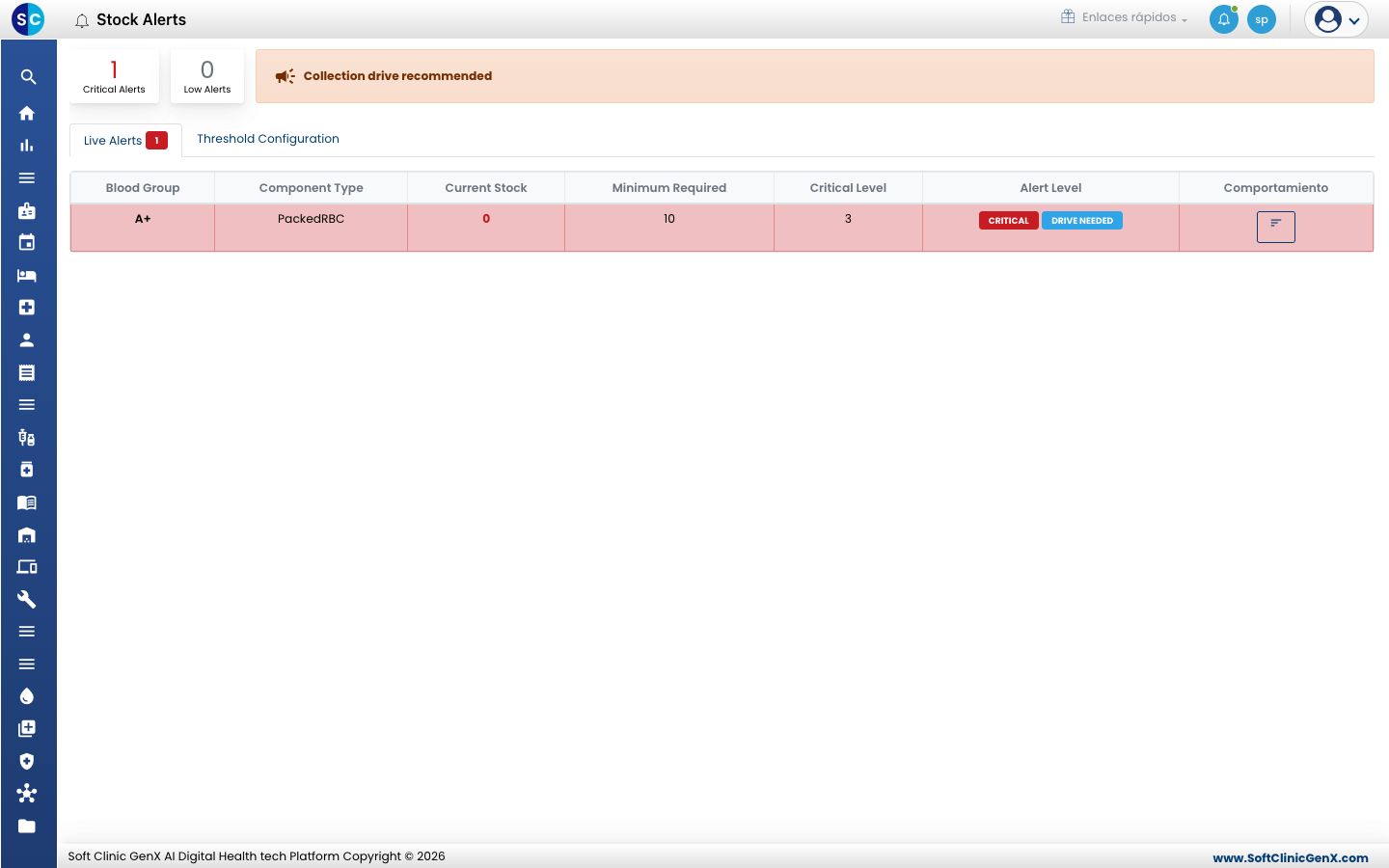Click the search icon in sidebar
1389x868 pixels.
click(28, 77)
